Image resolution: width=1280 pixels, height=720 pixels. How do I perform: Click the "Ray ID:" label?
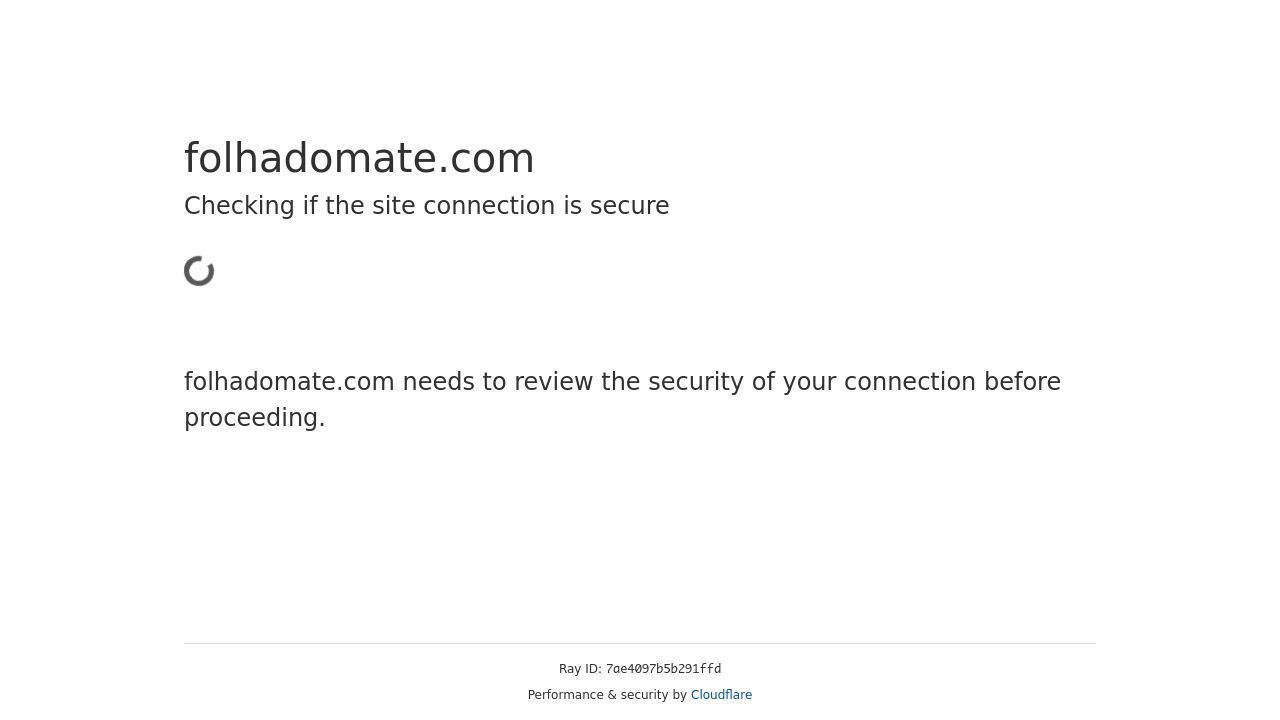tap(580, 669)
